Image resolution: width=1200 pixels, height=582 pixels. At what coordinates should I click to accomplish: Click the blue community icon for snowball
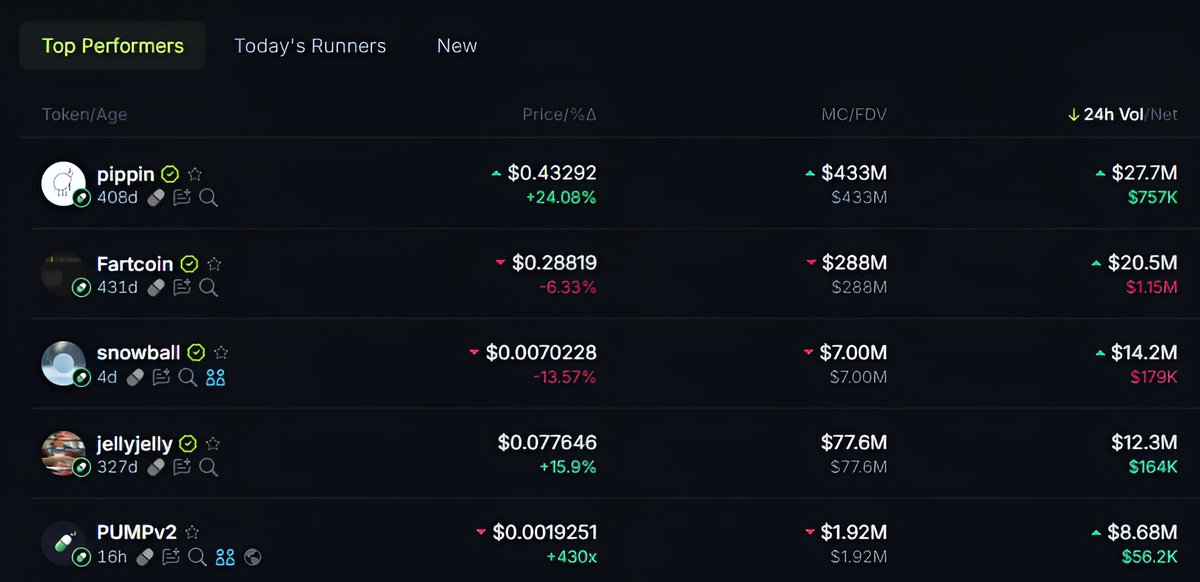click(x=215, y=378)
